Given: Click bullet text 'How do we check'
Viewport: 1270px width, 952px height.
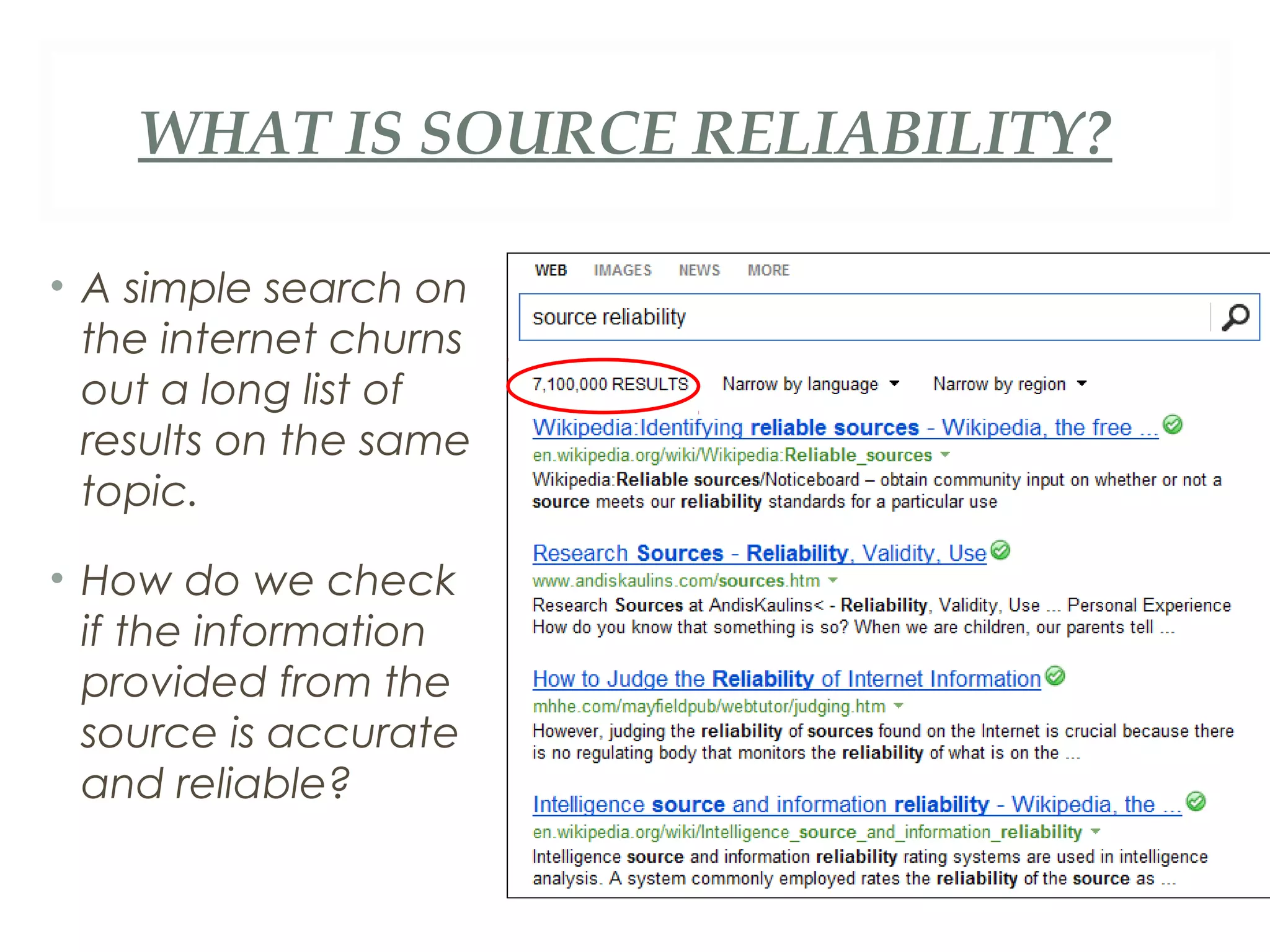Looking at the screenshot, I should tap(269, 581).
